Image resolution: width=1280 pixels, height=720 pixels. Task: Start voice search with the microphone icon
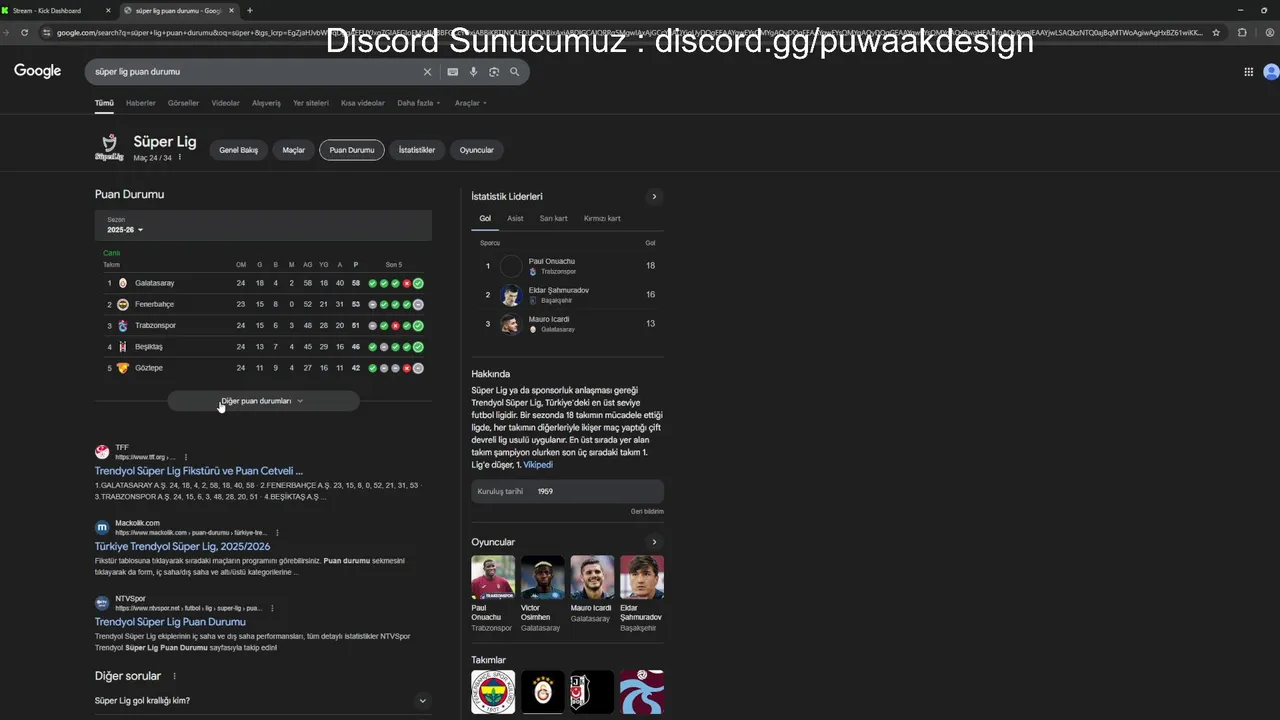474,72
